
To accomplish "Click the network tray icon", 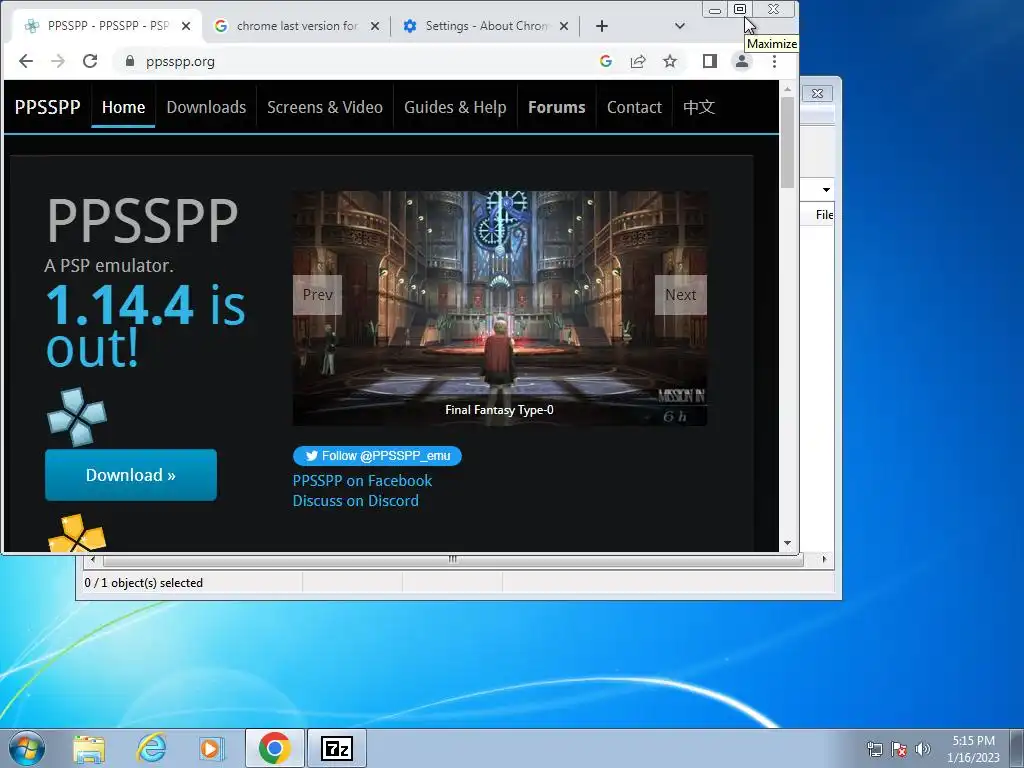I will tap(874, 749).
